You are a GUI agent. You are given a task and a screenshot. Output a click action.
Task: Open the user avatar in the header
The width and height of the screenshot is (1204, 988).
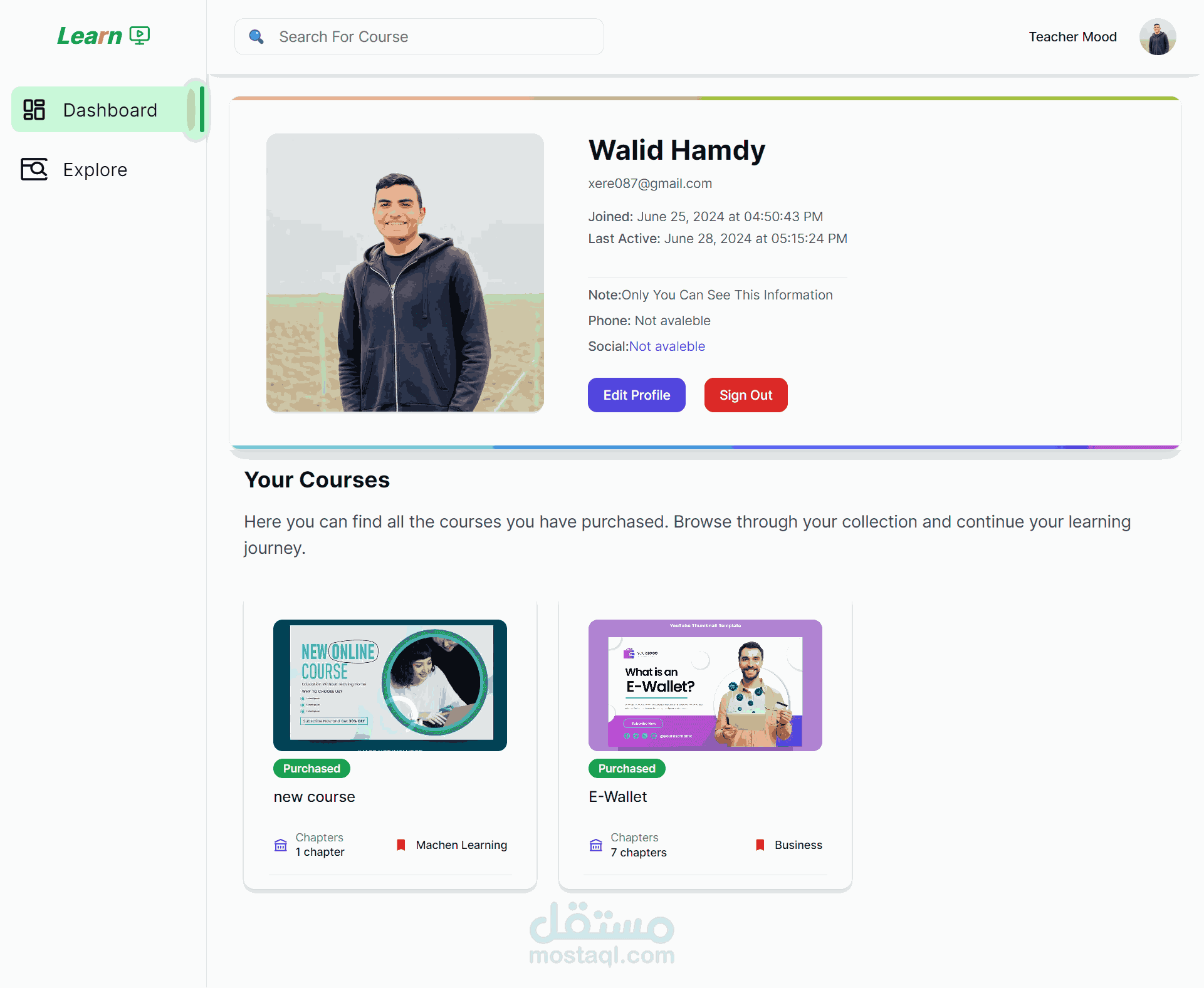pyautogui.click(x=1157, y=37)
